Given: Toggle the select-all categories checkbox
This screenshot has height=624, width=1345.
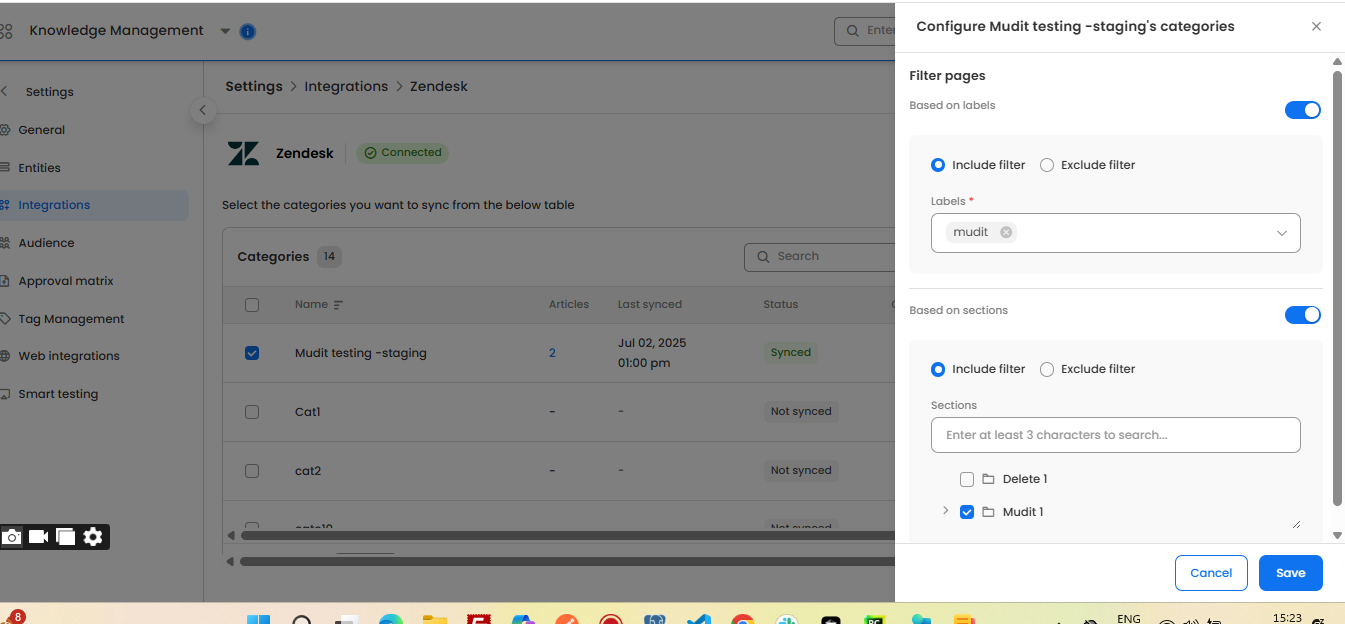Looking at the screenshot, I should pyautogui.click(x=252, y=305).
